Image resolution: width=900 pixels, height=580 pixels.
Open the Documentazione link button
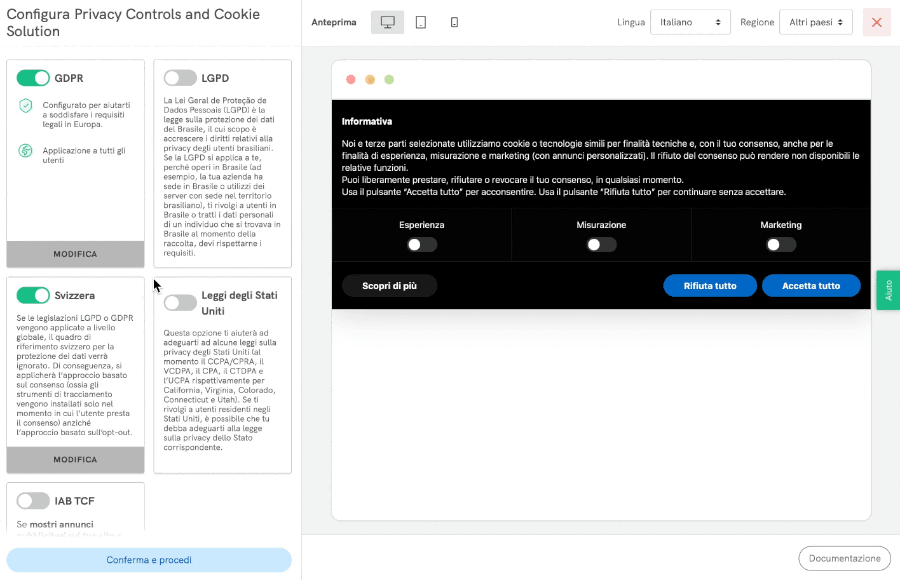point(844,558)
